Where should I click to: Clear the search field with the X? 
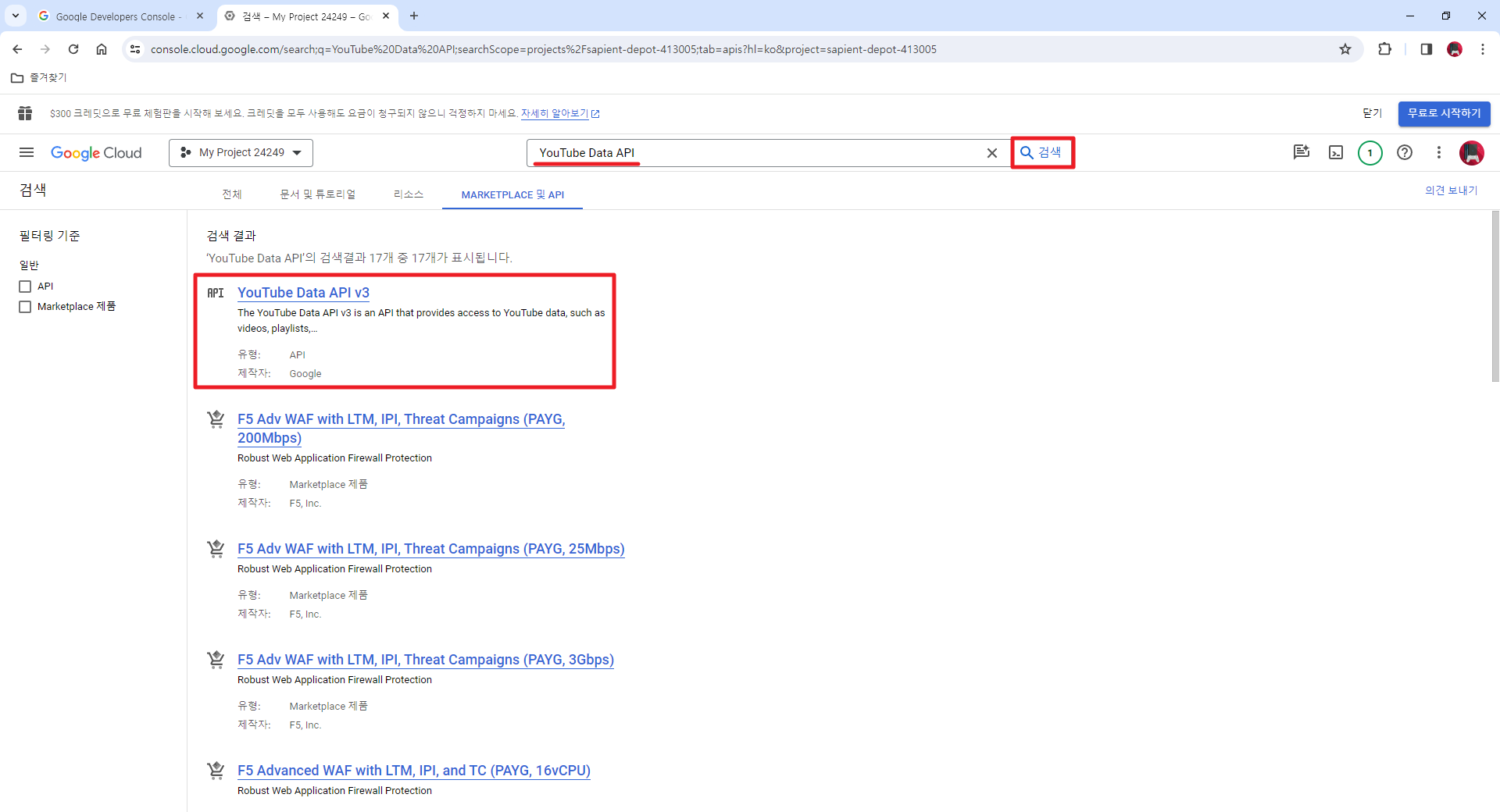992,152
